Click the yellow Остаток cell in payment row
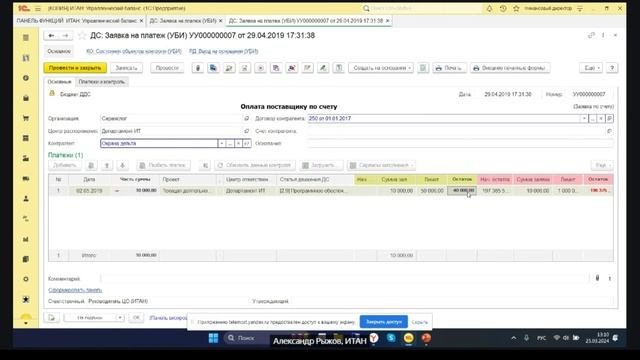Image resolution: width=640 pixels, height=360 pixels. [x=462, y=191]
